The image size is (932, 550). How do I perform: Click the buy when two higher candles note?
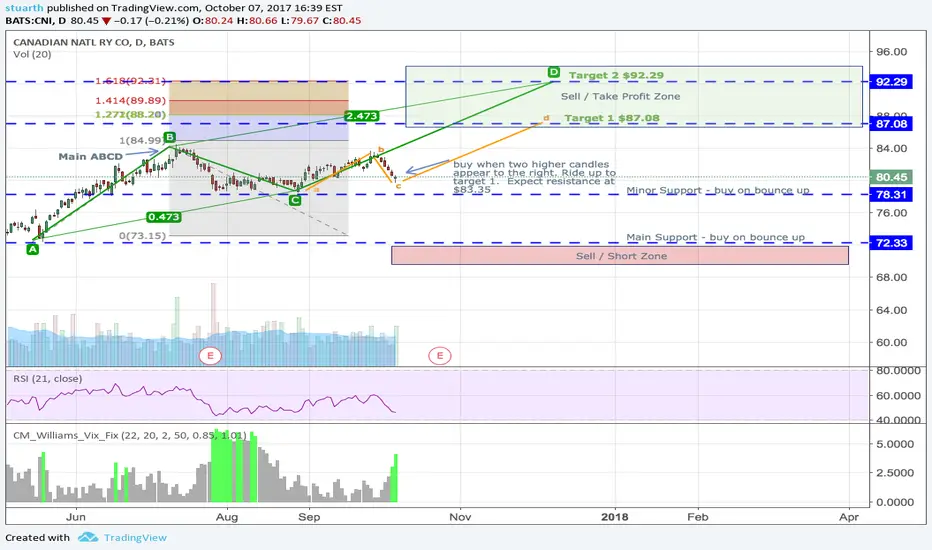click(x=534, y=177)
